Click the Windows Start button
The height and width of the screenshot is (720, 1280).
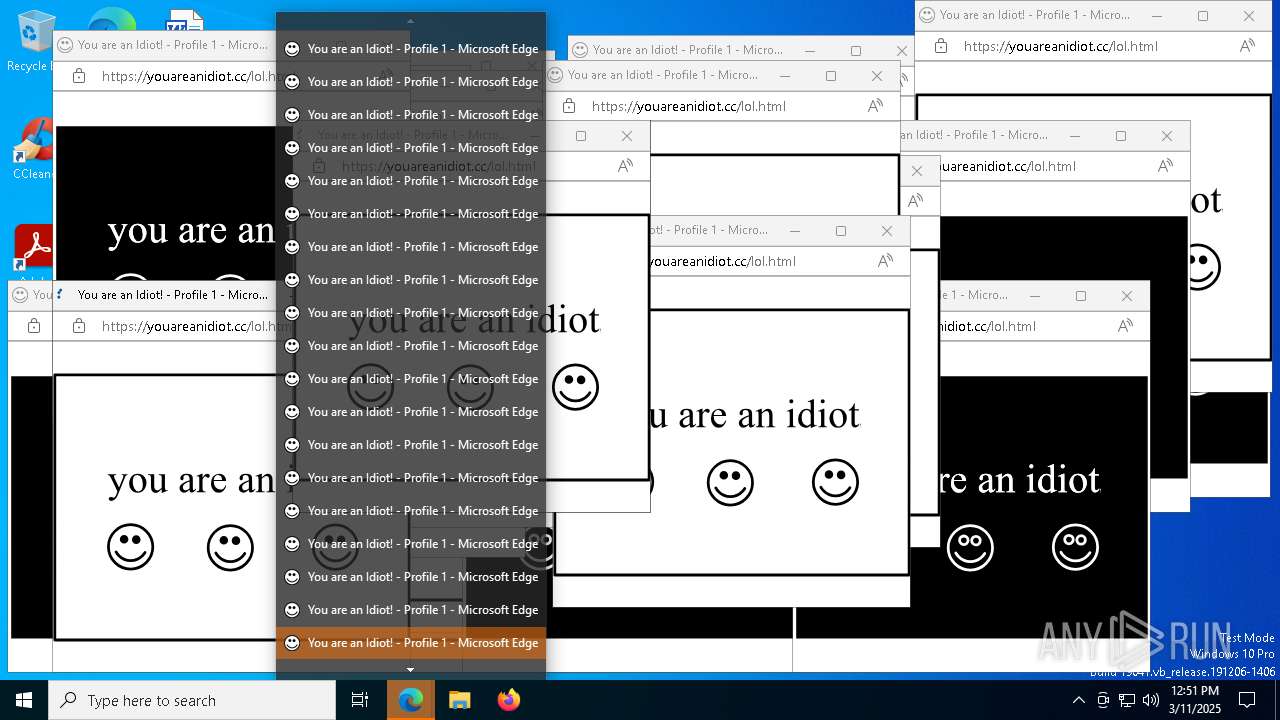click(24, 700)
